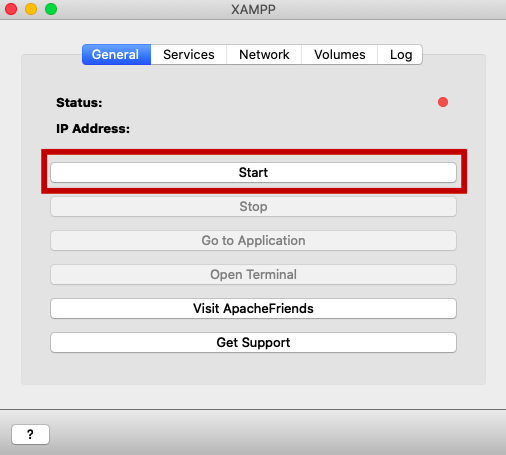Open the help question mark button
This screenshot has height=455, width=506.
(x=30, y=434)
